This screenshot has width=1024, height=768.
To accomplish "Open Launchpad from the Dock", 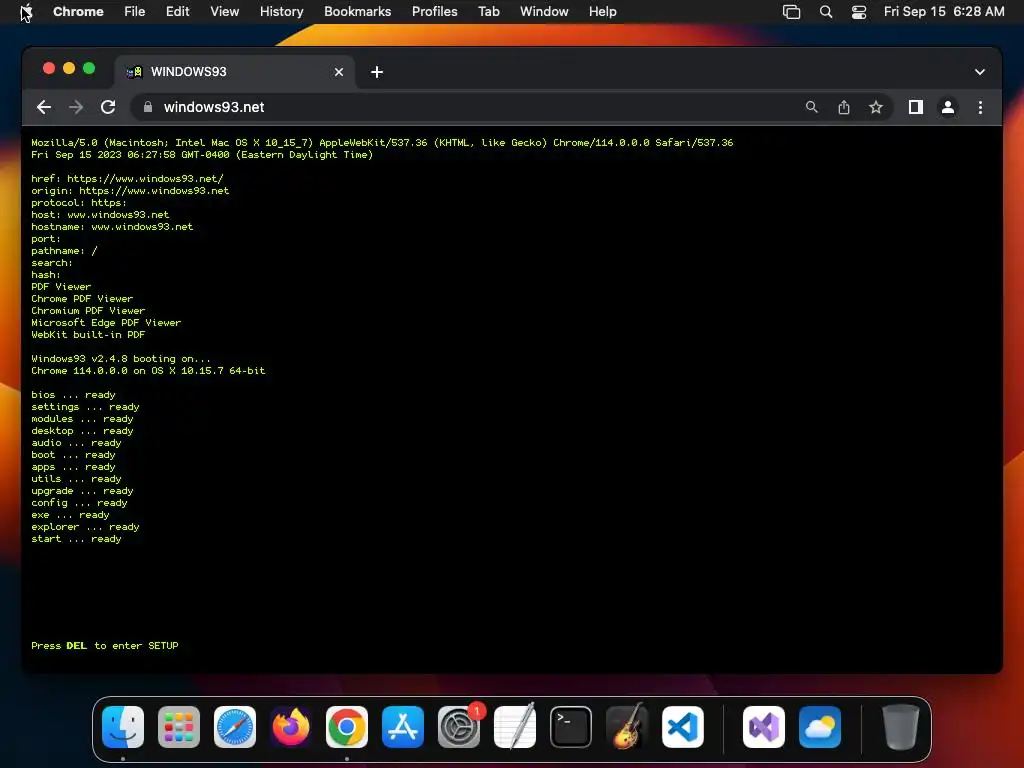I will [x=179, y=727].
